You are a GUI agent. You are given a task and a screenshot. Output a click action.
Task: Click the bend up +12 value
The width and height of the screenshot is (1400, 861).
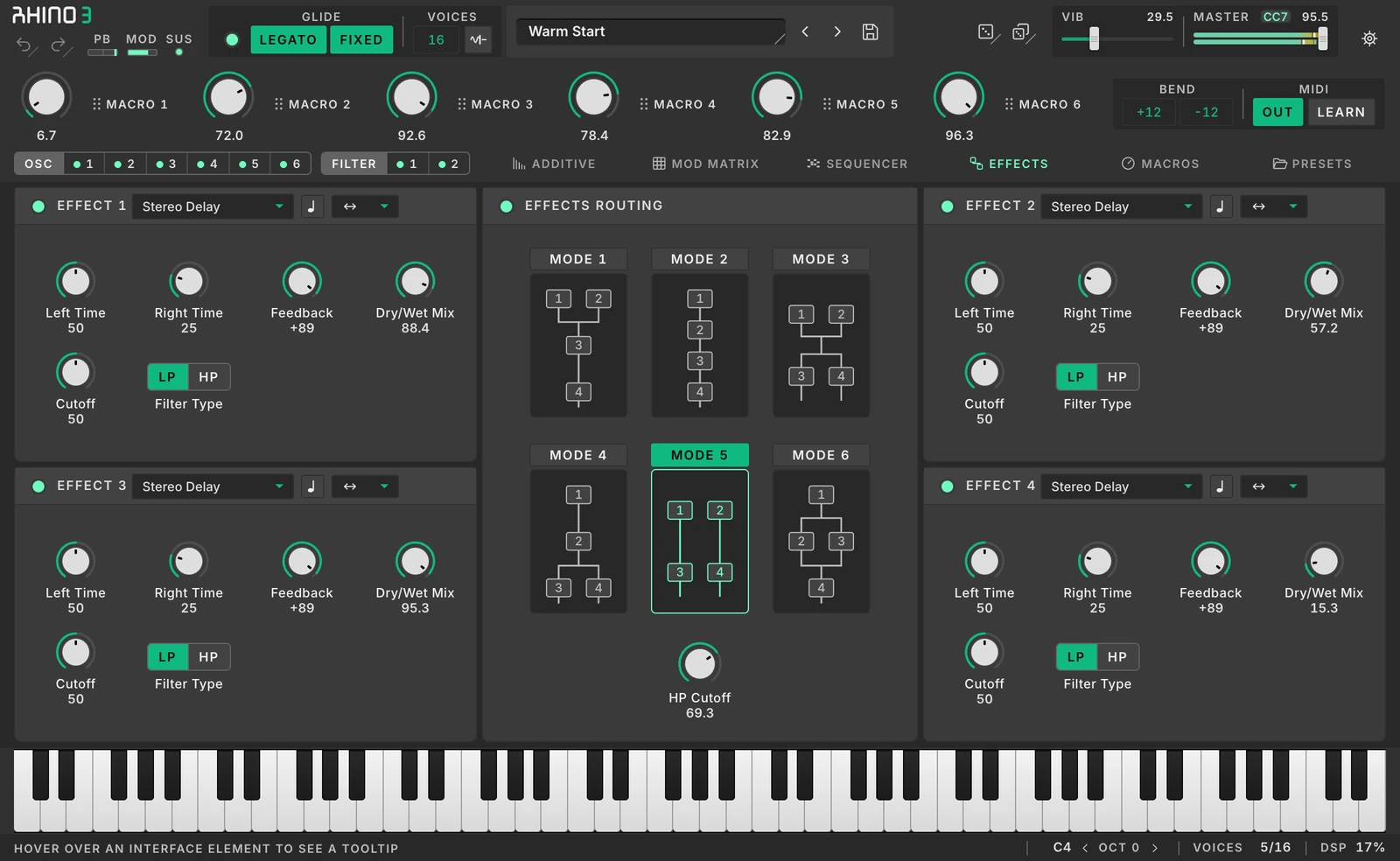pyautogui.click(x=1149, y=112)
